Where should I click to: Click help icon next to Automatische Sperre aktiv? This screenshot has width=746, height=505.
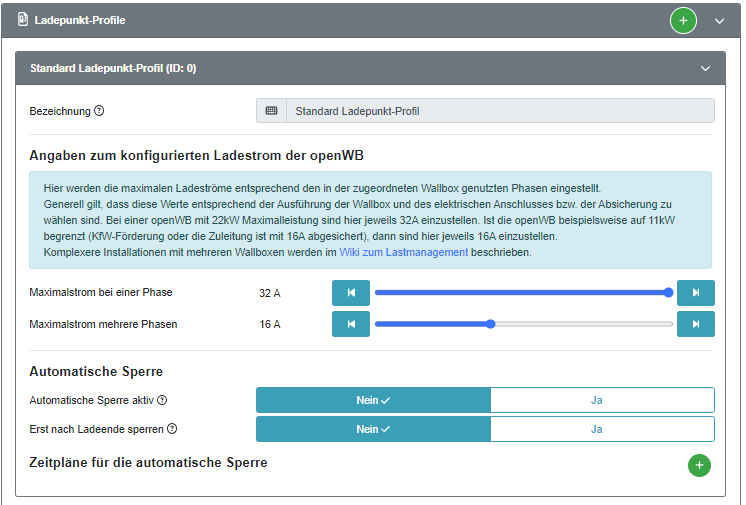click(162, 400)
